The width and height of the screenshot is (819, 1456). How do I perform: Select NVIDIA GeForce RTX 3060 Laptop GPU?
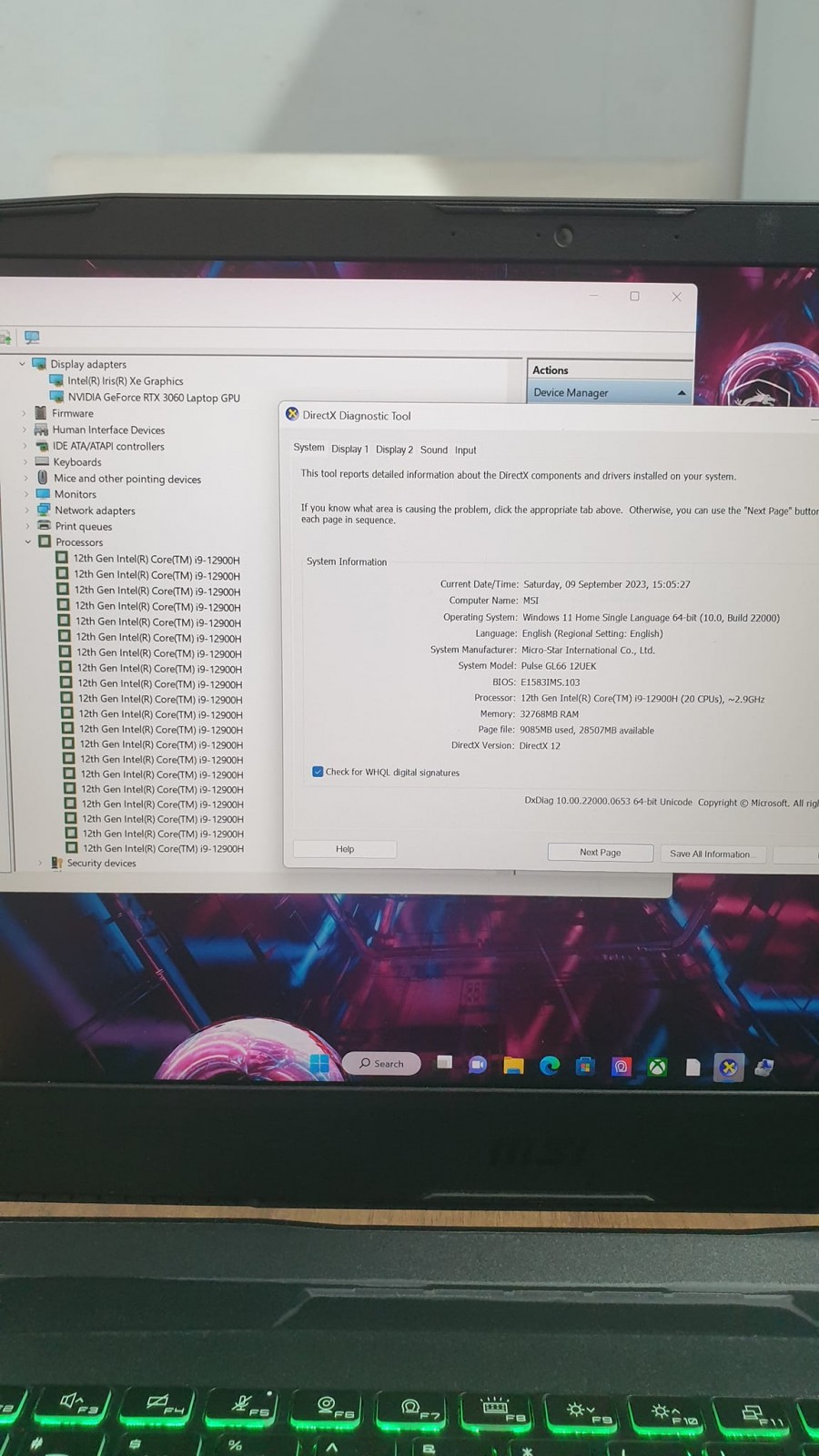pos(153,398)
